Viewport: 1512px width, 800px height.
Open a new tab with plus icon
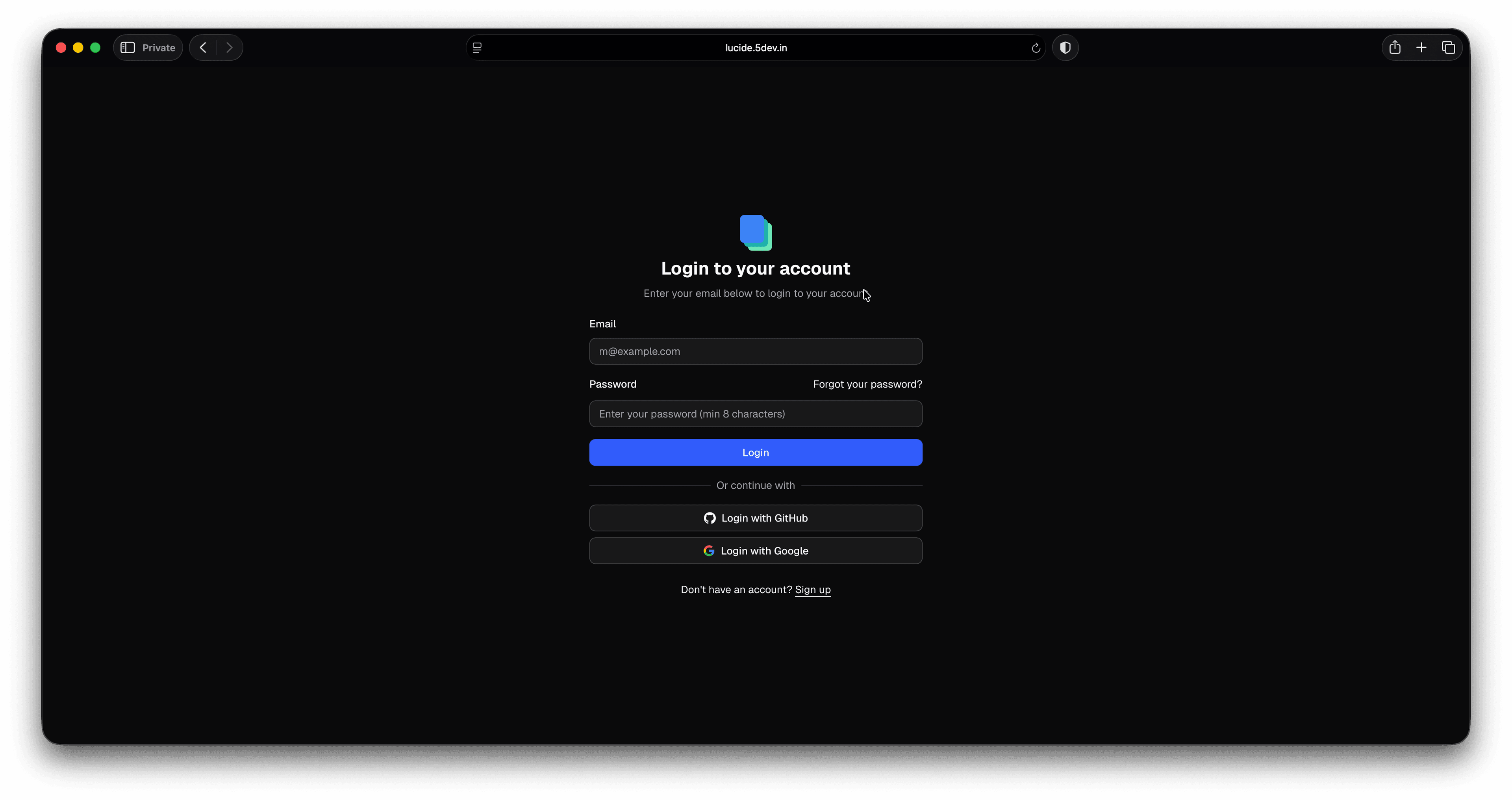1421,48
